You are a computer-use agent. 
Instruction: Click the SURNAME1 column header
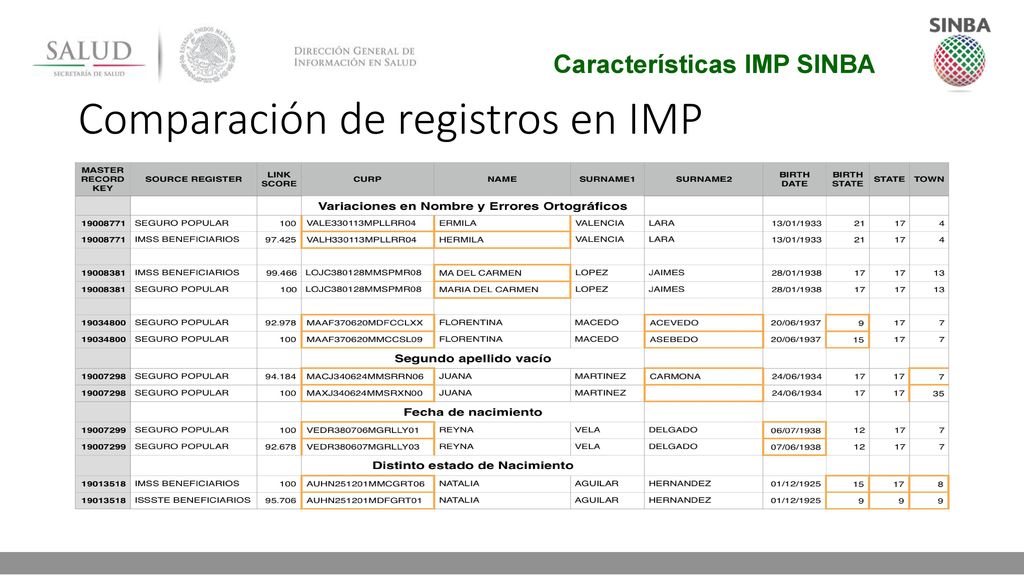[607, 179]
